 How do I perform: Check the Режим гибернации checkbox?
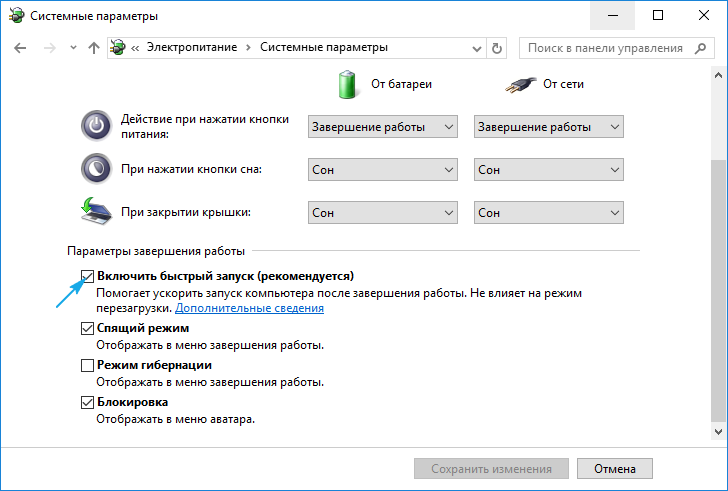tap(87, 365)
